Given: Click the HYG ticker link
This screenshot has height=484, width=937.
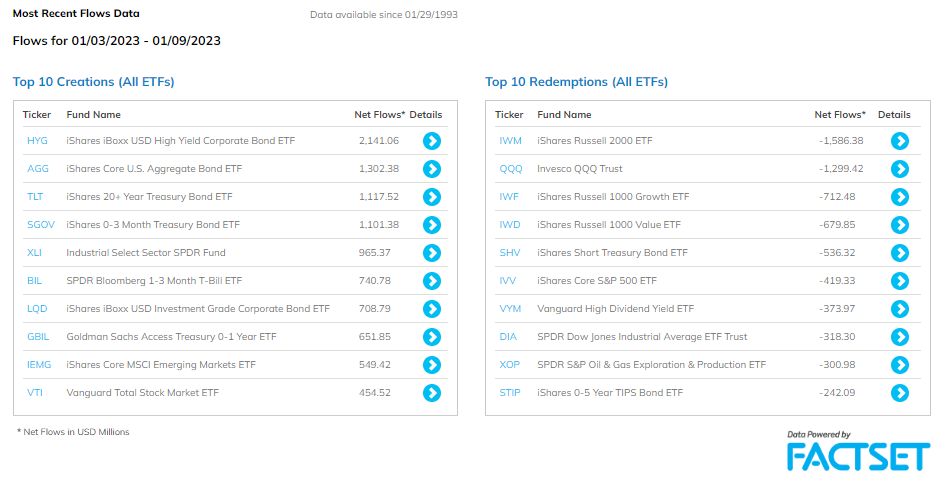Looking at the screenshot, I should 37,141.
